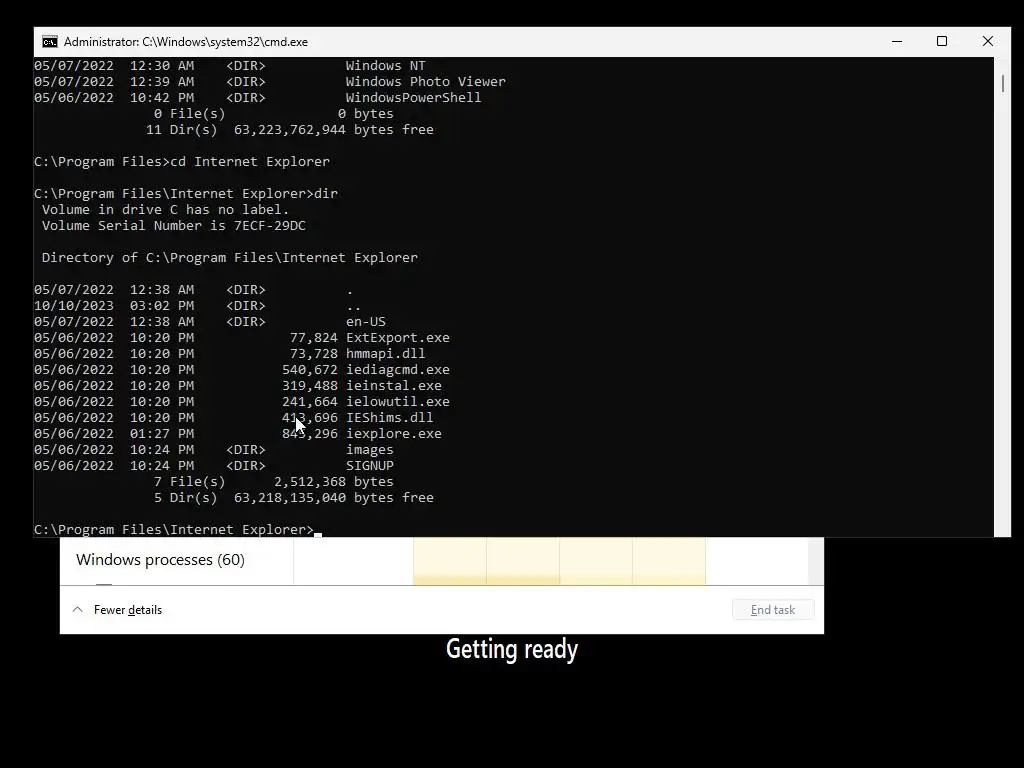The height and width of the screenshot is (768, 1024).
Task: Click the 77,824 file size value
Action: [313, 338]
